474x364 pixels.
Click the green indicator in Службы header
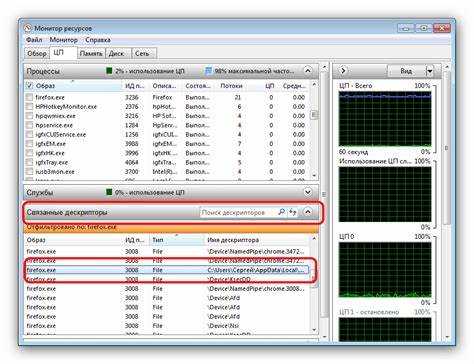109,192
